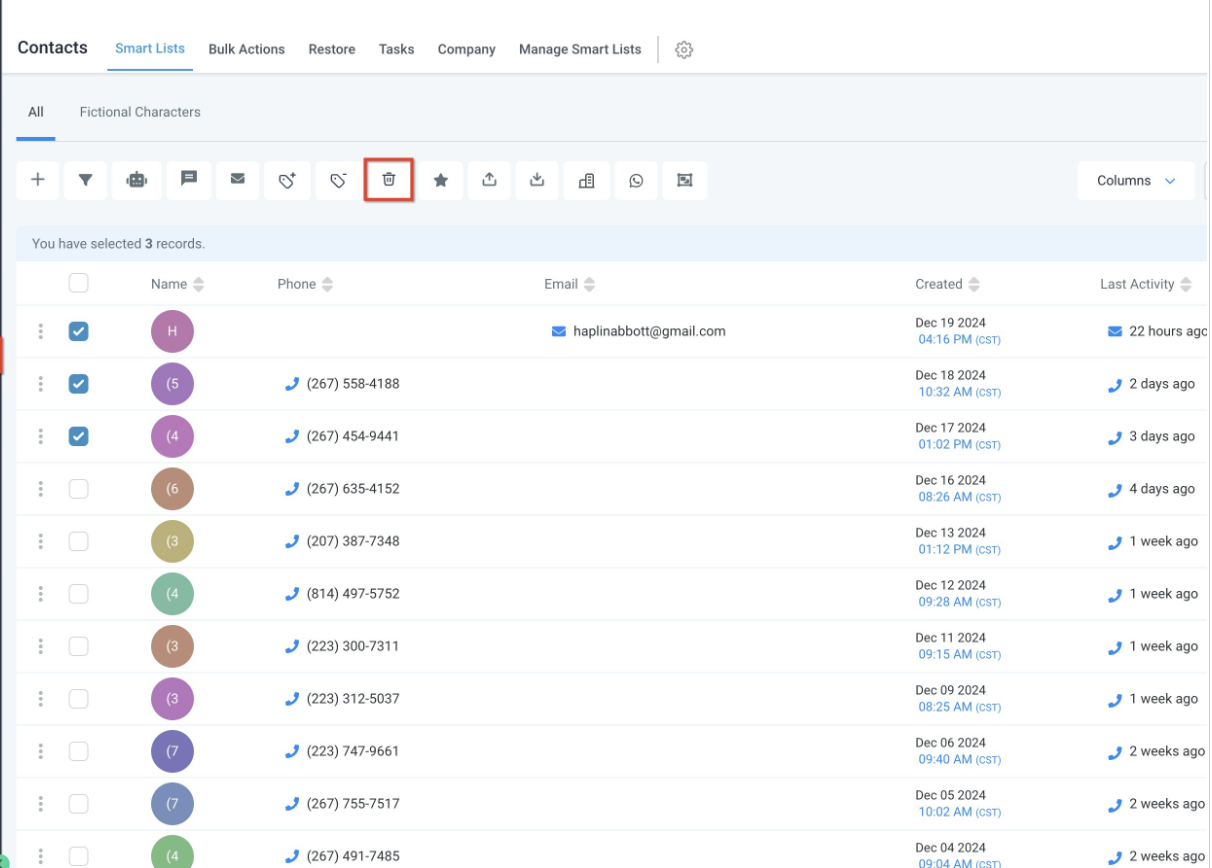Click phone icon next to (814) 497-5752
Image resolution: width=1212 pixels, height=868 pixels.
tap(292, 594)
